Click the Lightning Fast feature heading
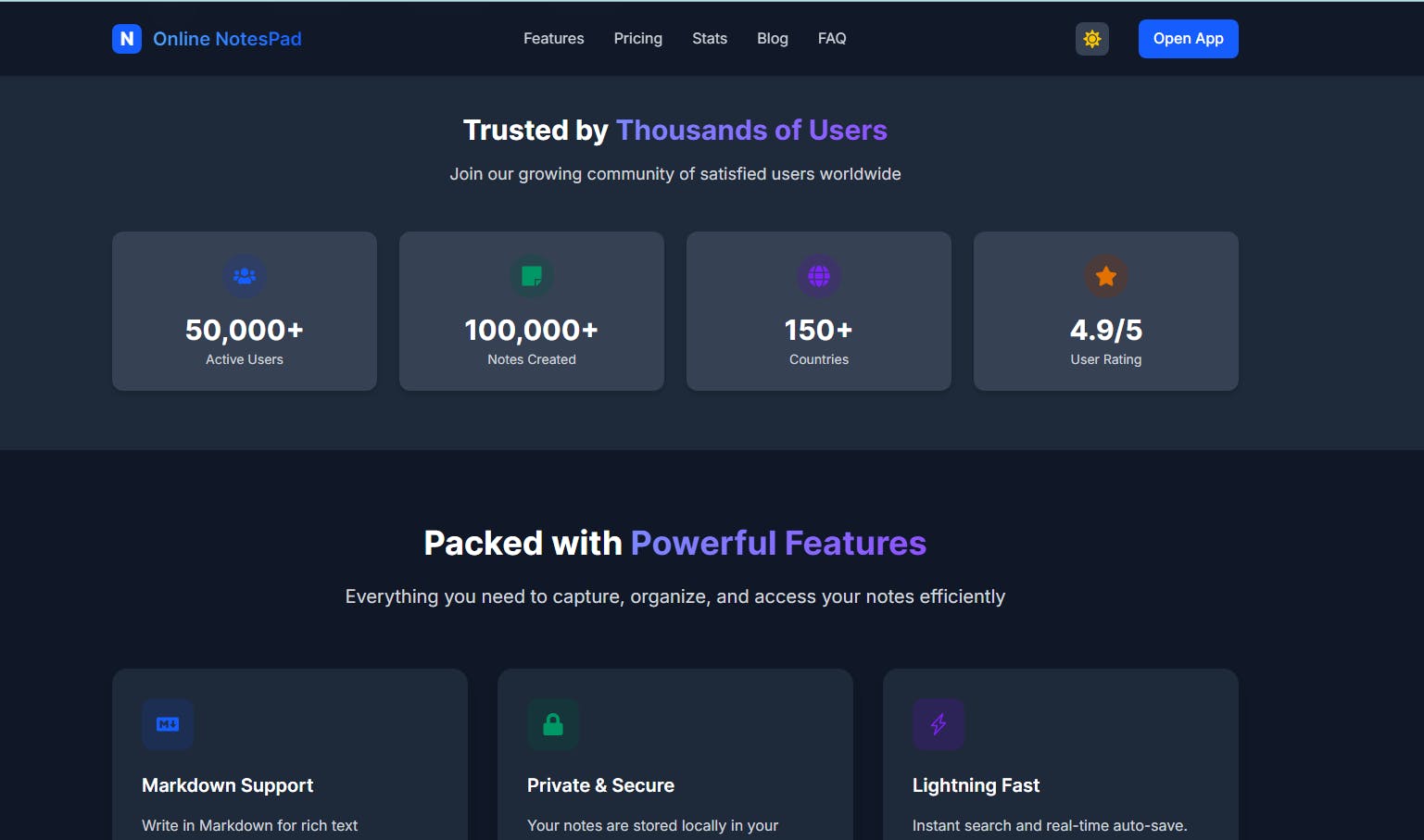The image size is (1424, 840). tap(977, 785)
